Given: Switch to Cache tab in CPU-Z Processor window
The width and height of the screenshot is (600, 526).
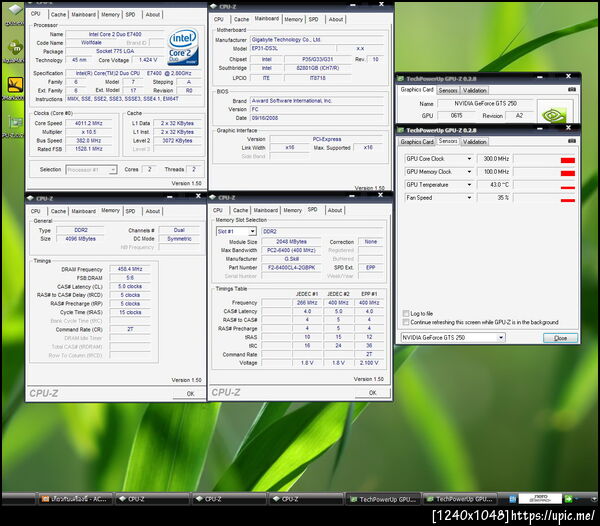Looking at the screenshot, I should click(x=58, y=15).
